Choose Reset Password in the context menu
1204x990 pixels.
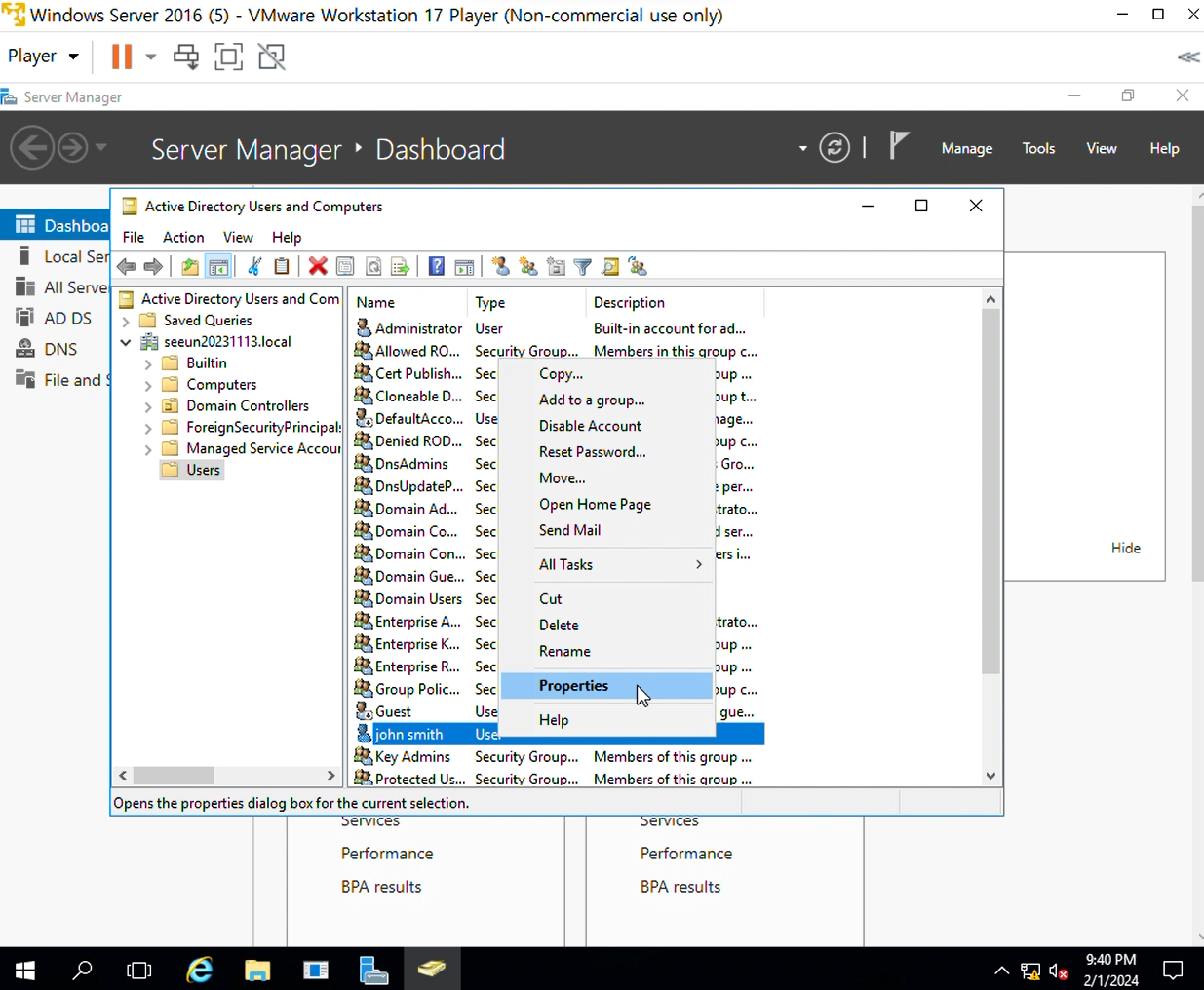(x=606, y=452)
